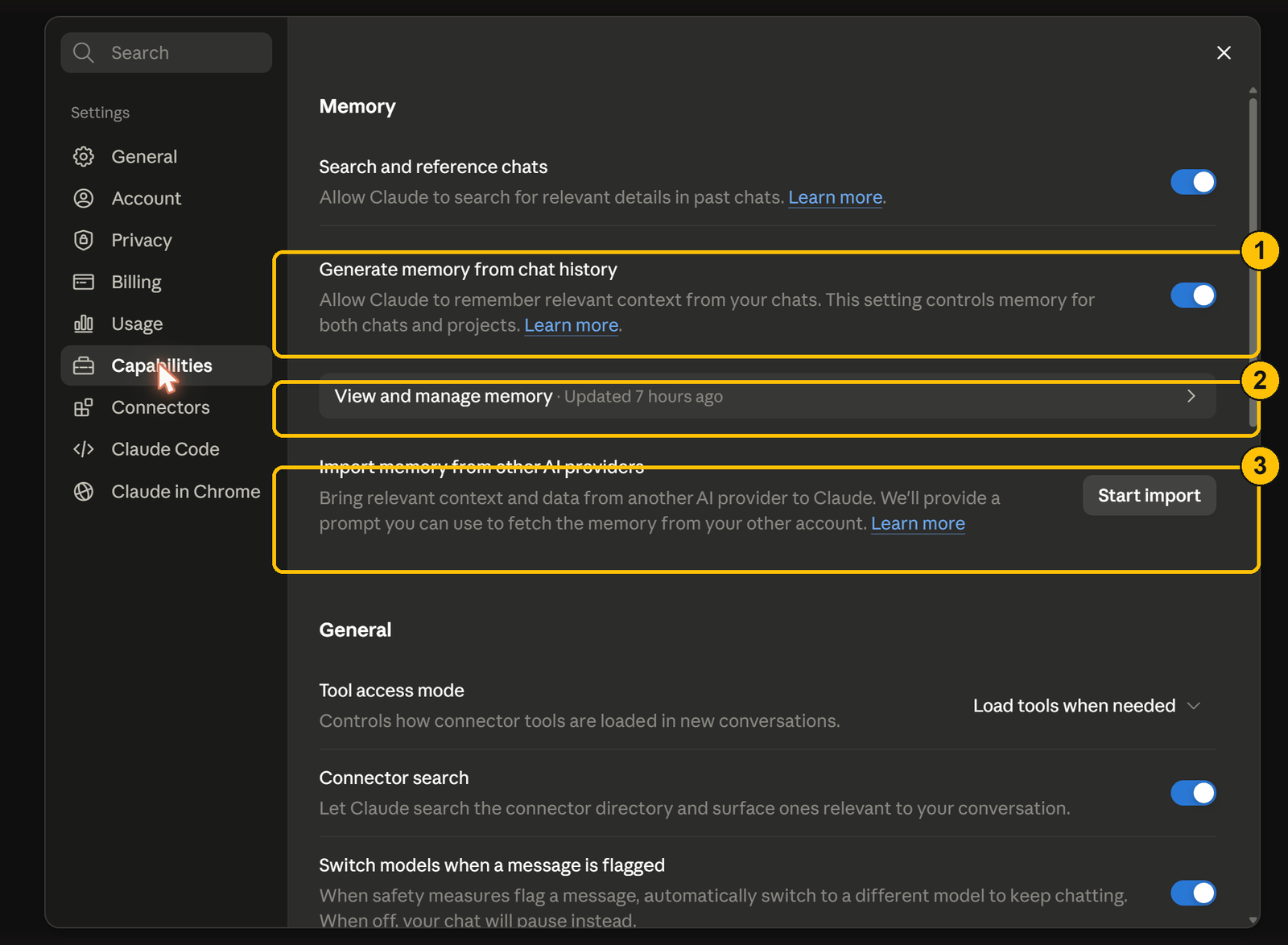Close the settings dialog

(1224, 53)
